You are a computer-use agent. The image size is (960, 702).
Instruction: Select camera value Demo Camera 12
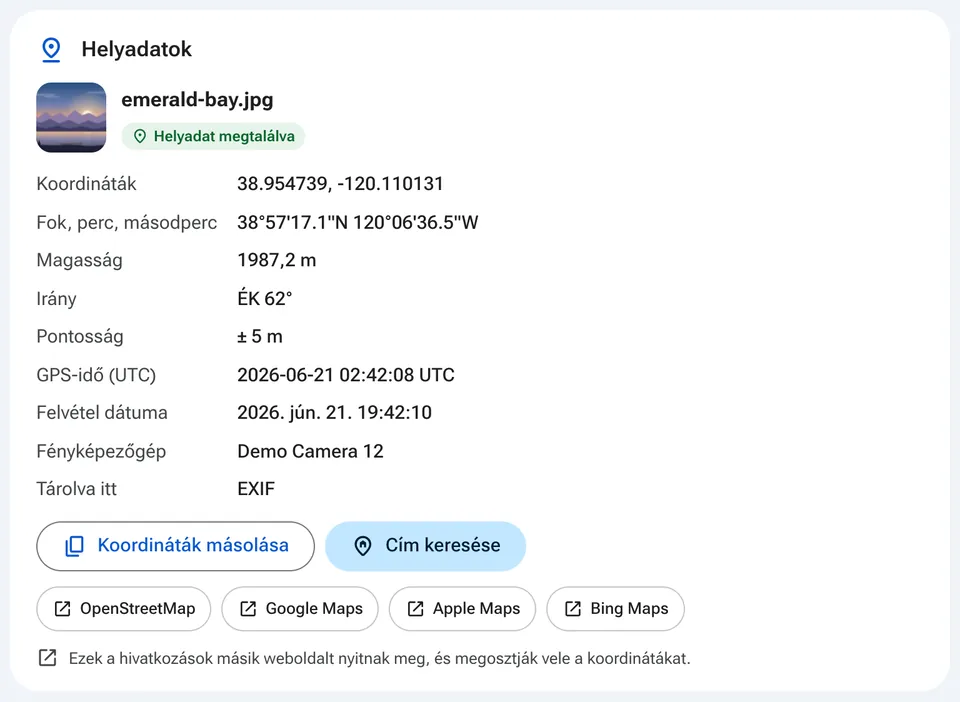click(310, 451)
